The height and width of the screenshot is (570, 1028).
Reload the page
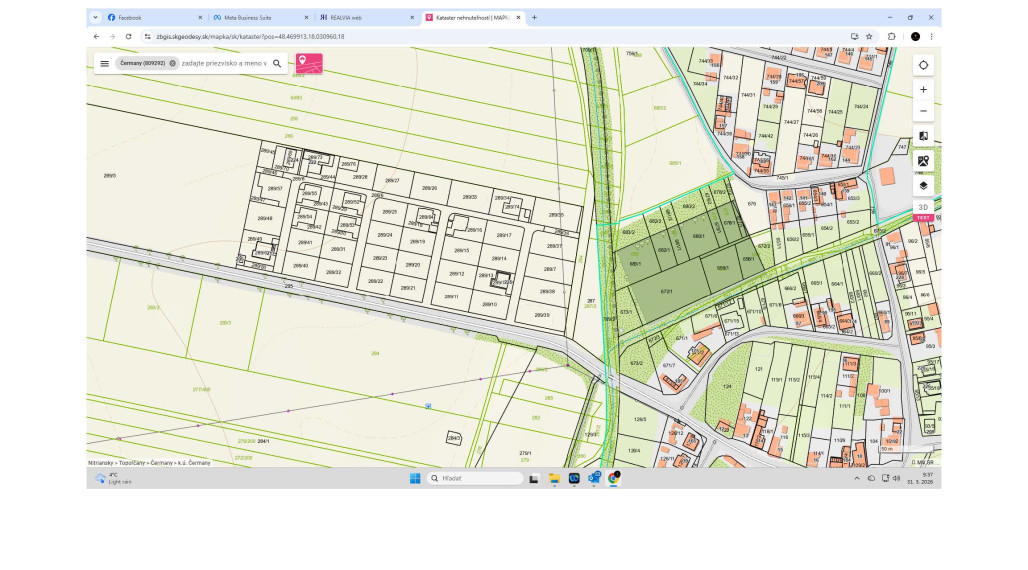[x=127, y=36]
